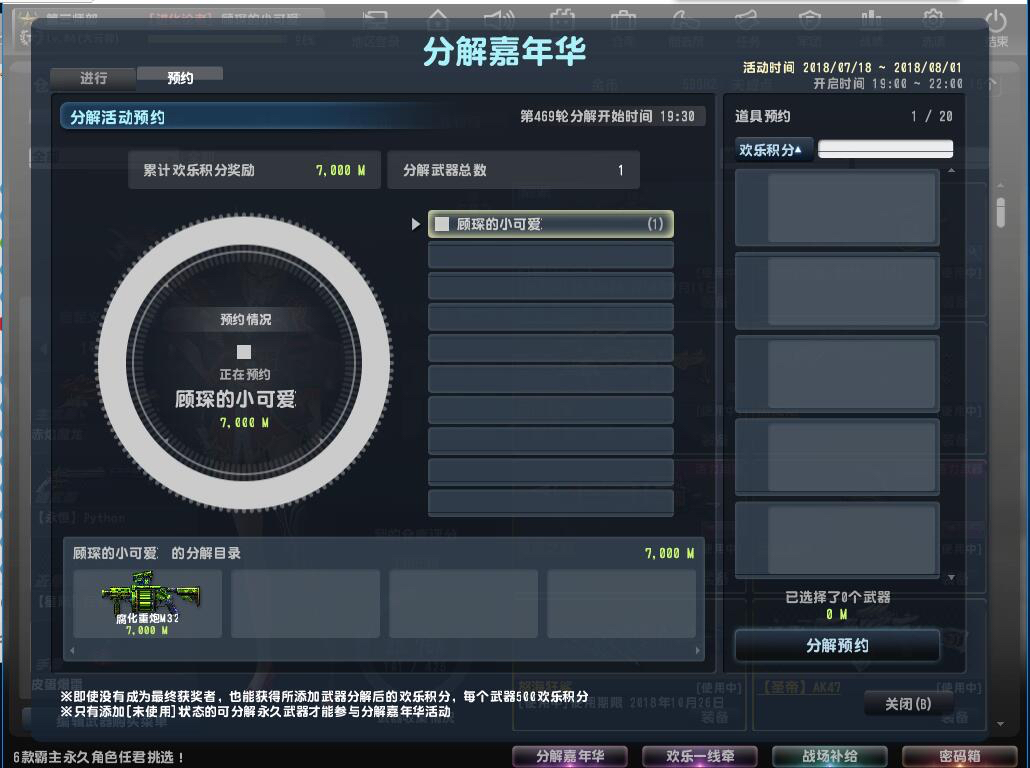The width and height of the screenshot is (1030, 768).
Task: Open 密码箱 from the bottom bar
Action: (960, 756)
